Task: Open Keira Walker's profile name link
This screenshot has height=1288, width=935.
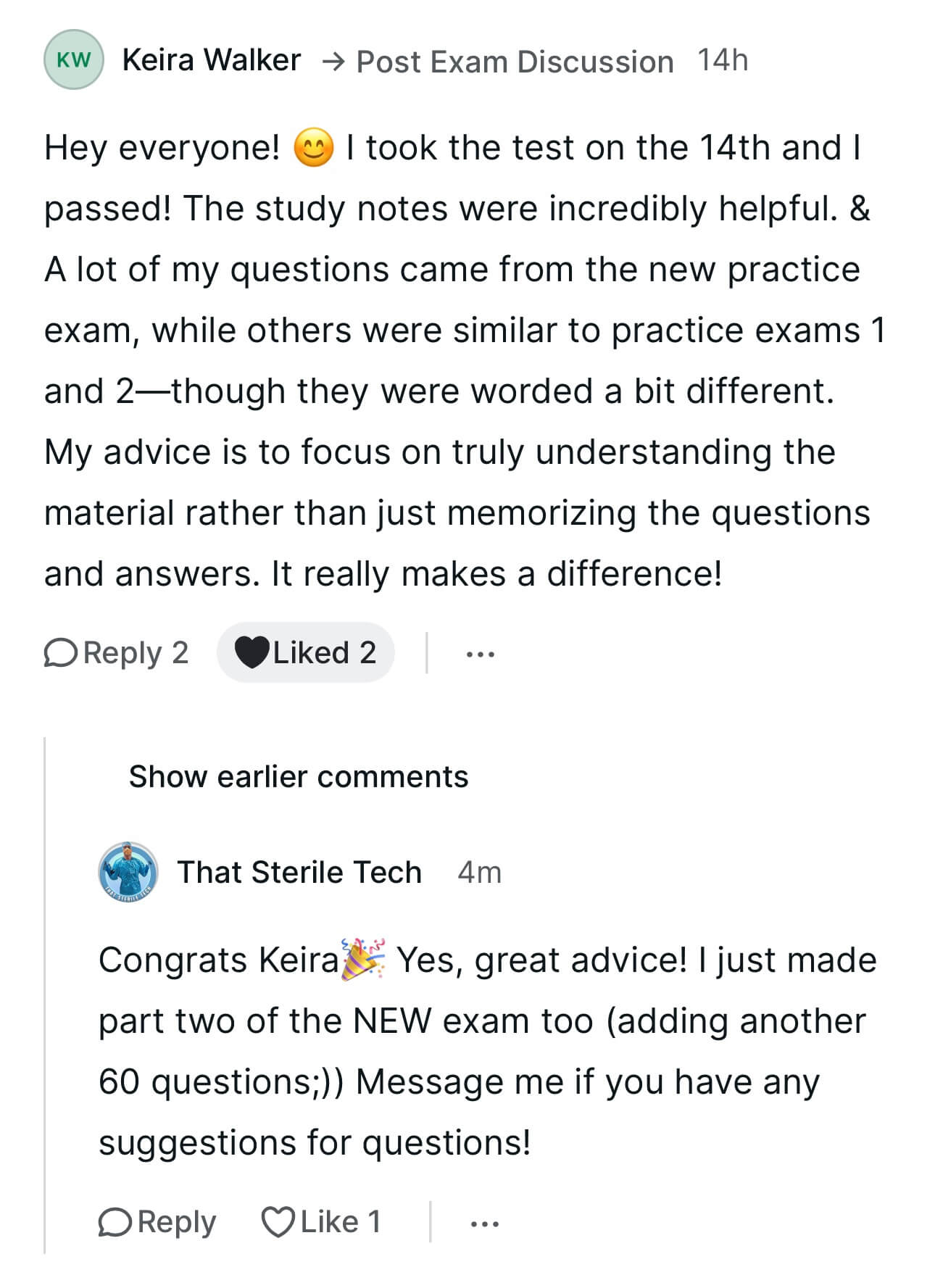Action: pyautogui.click(x=212, y=60)
